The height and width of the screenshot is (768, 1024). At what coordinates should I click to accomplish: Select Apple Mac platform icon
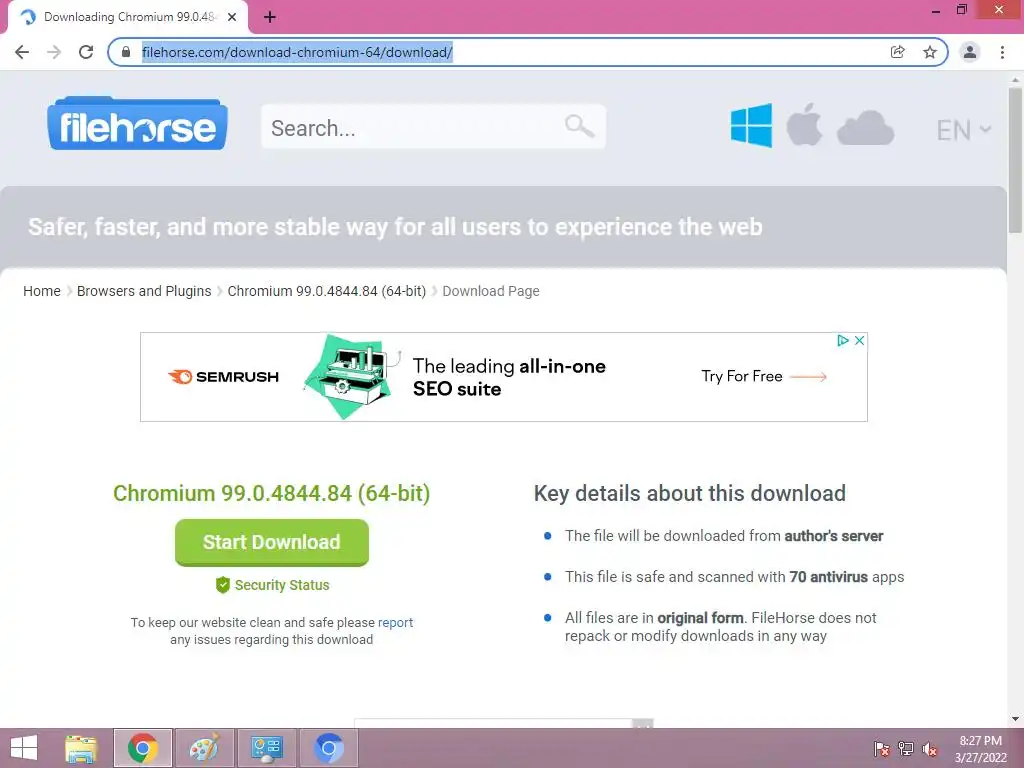click(804, 125)
